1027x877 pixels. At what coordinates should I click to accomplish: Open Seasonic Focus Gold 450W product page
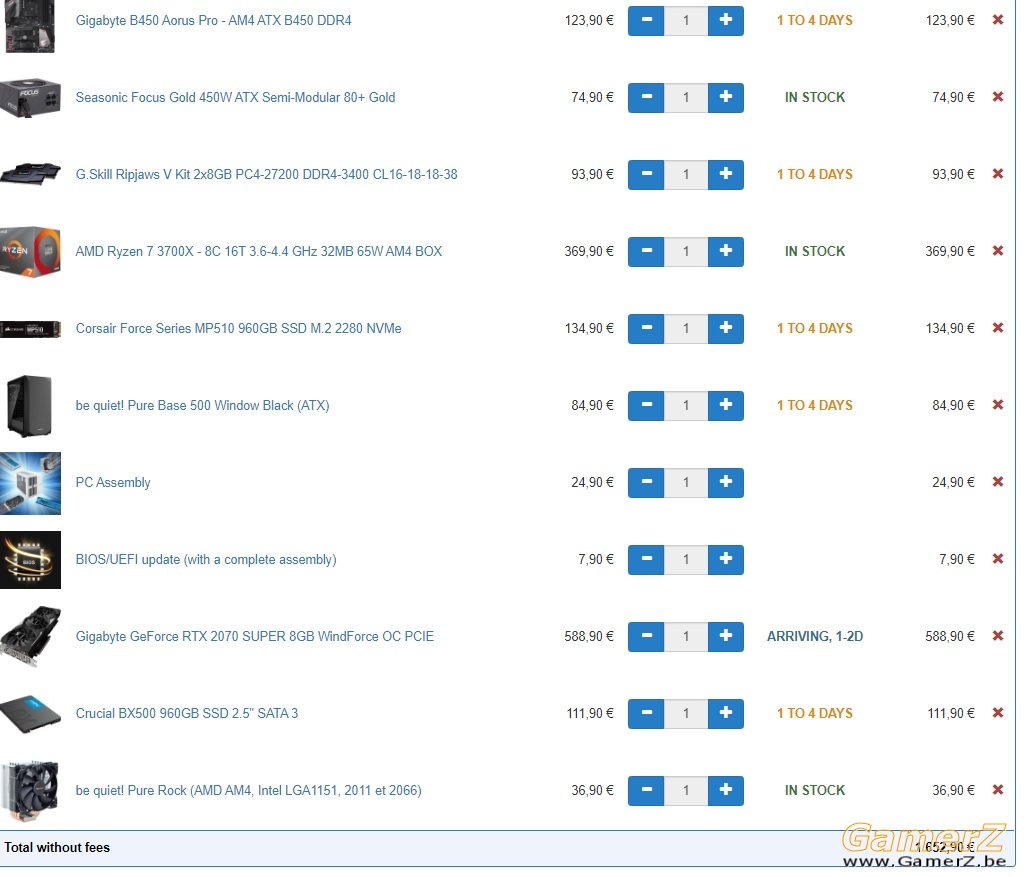tap(235, 98)
